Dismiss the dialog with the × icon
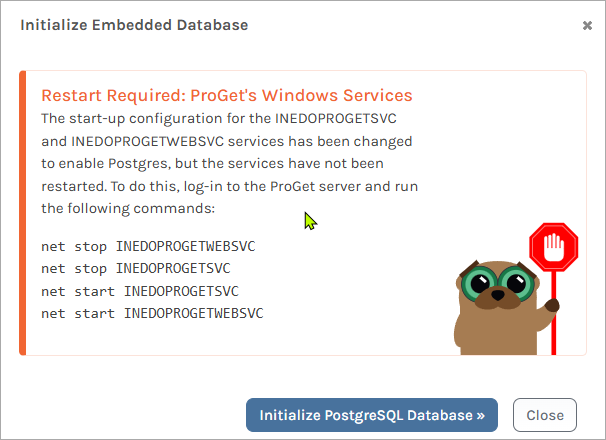 coord(586,25)
